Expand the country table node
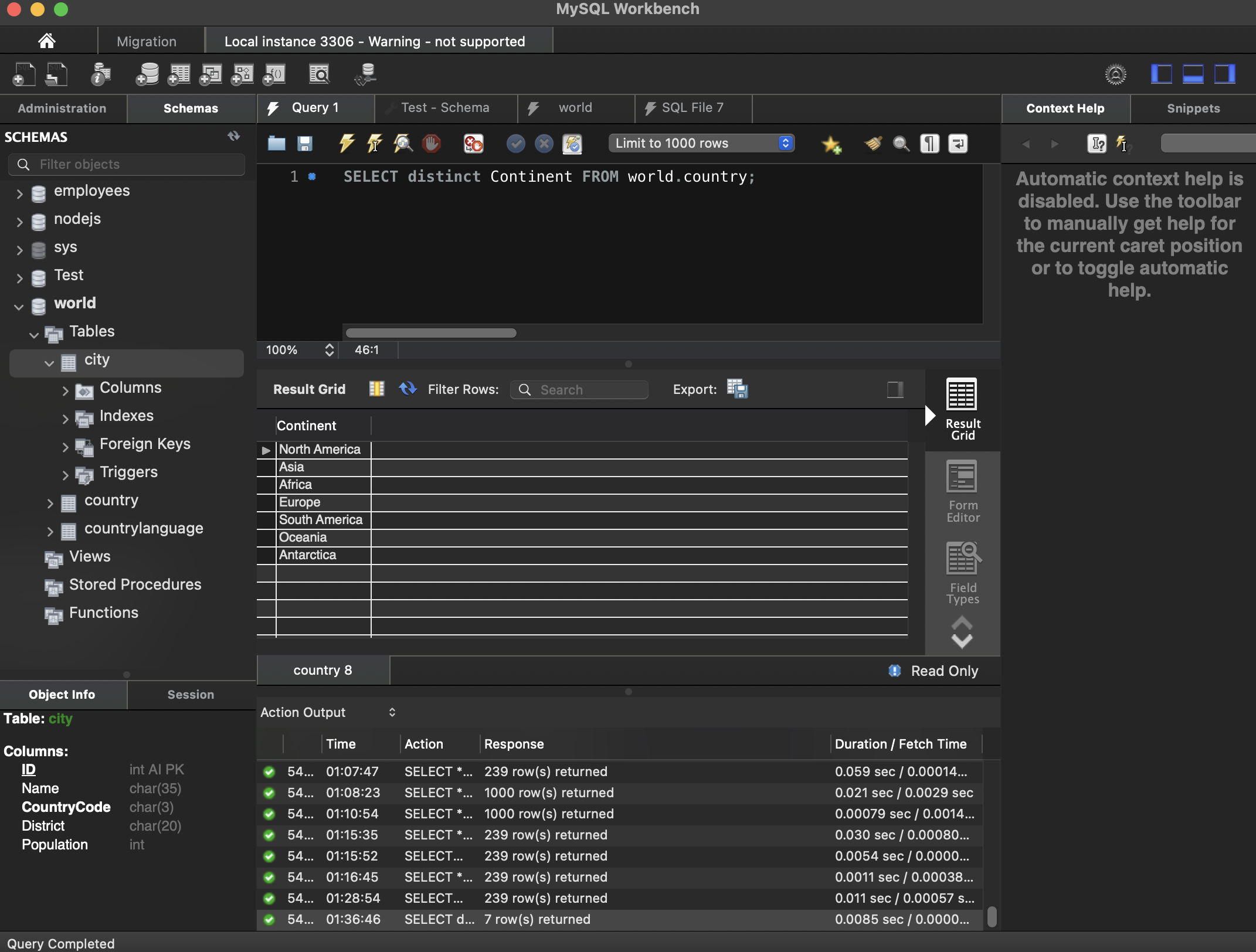This screenshot has width=1256, height=952. pyautogui.click(x=50, y=504)
